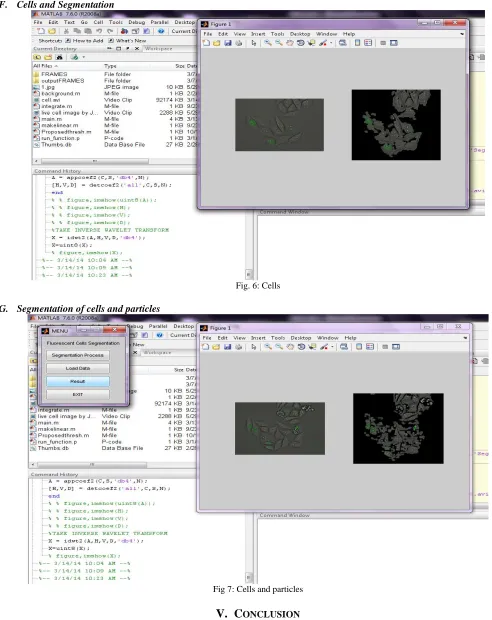Click Insert Colorbar icon in Fig. 6 figure toolbar
The width and height of the screenshot is (492, 620).
[358, 43]
